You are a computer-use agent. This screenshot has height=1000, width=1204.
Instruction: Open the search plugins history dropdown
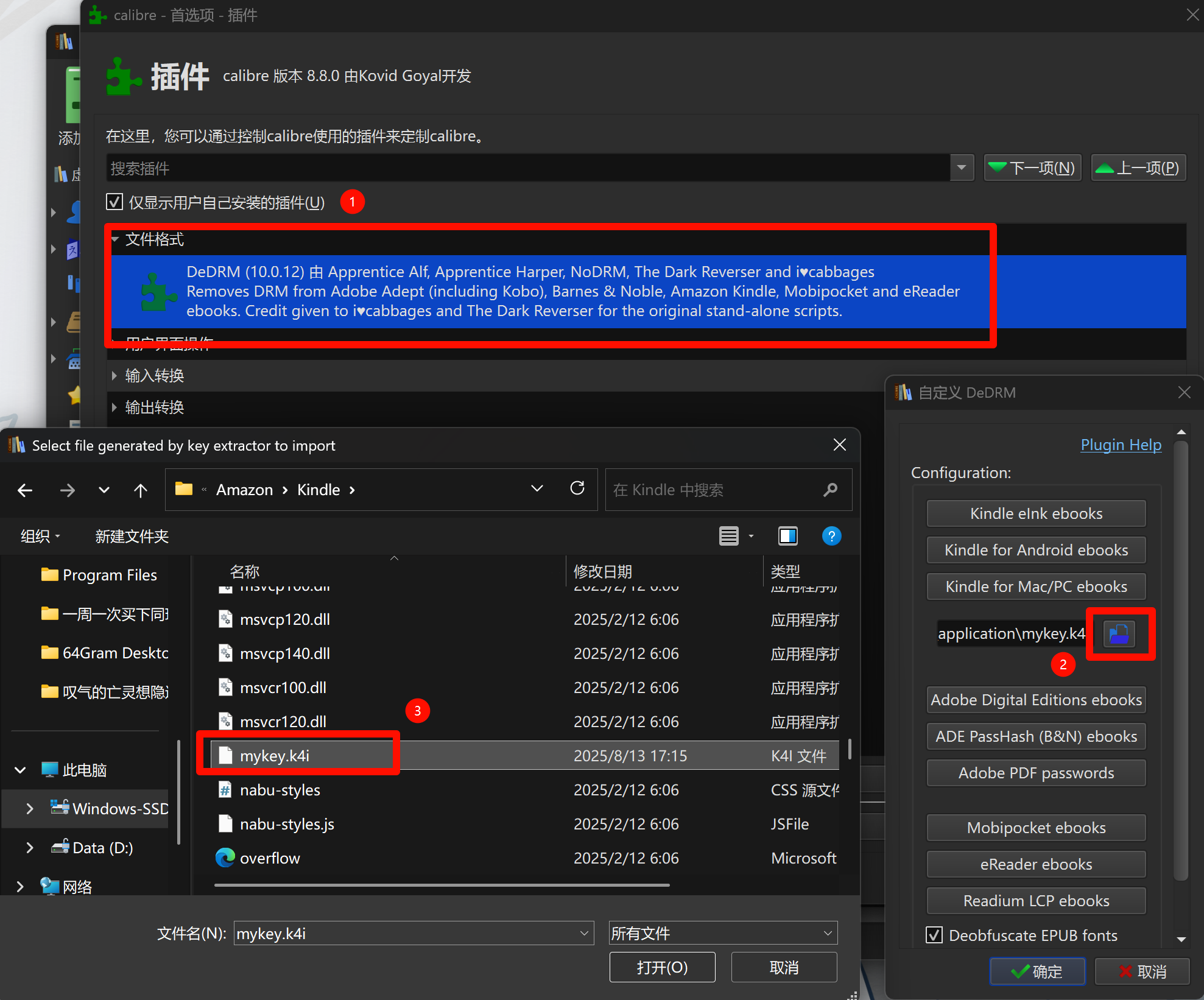pos(962,167)
